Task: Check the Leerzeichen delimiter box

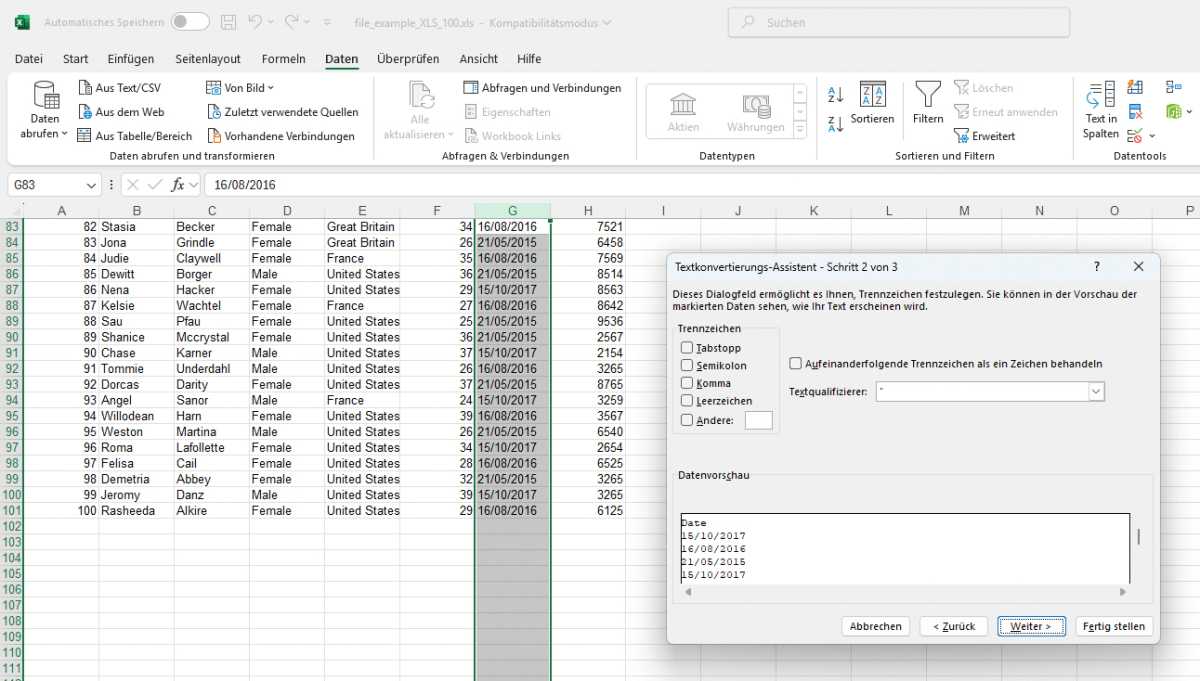Action: (x=687, y=401)
